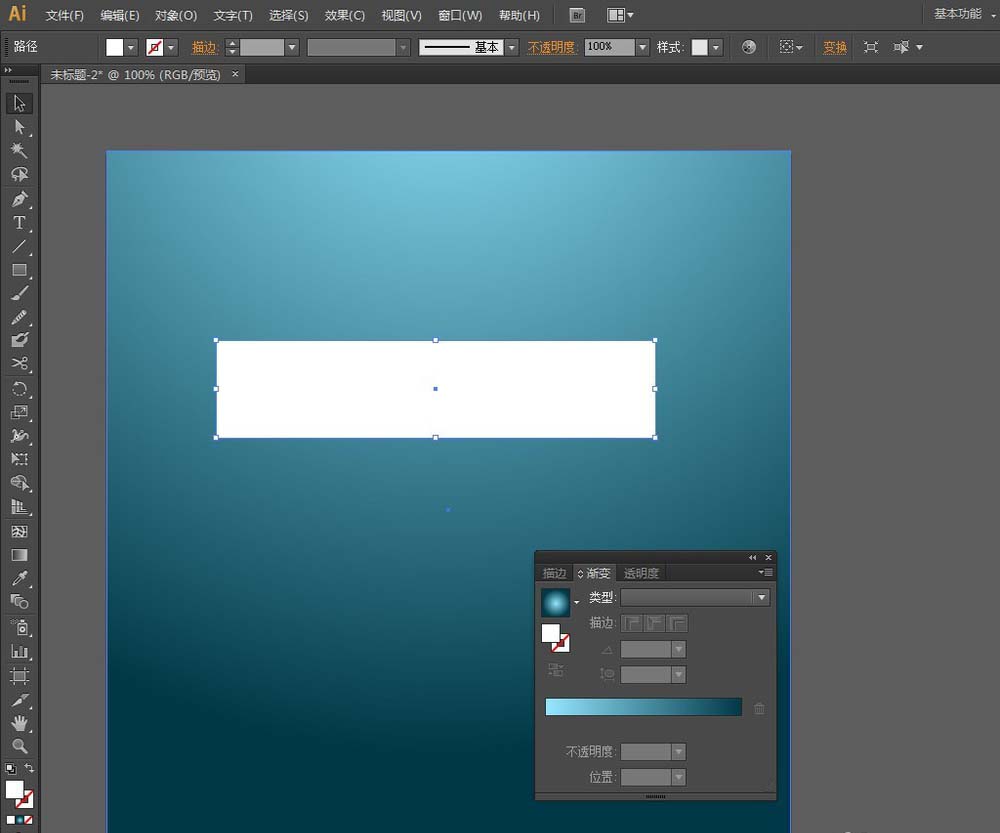Select the Scissors tool
The height and width of the screenshot is (833, 1000).
click(19, 364)
